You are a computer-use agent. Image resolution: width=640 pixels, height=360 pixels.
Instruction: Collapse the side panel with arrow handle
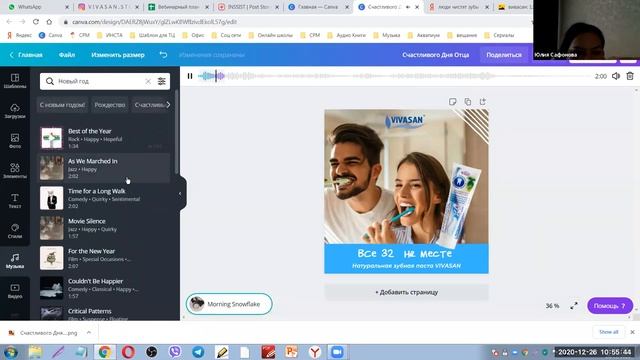click(x=180, y=193)
